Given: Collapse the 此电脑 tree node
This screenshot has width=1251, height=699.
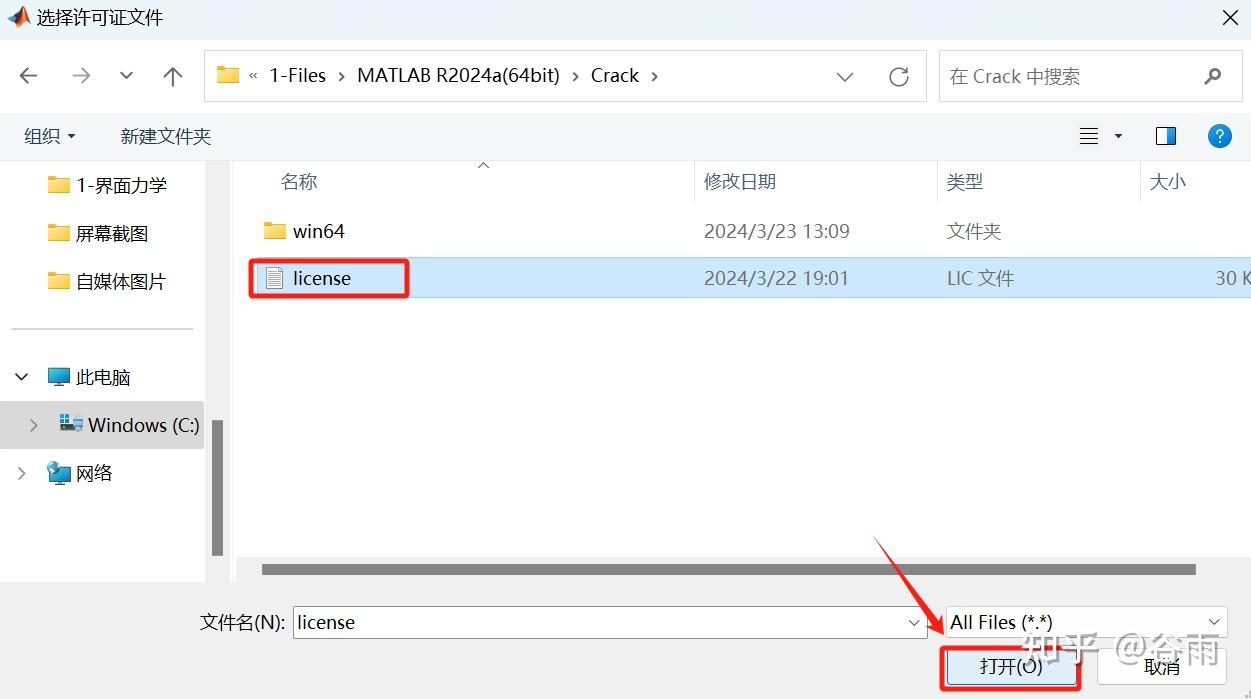Looking at the screenshot, I should point(21,376).
